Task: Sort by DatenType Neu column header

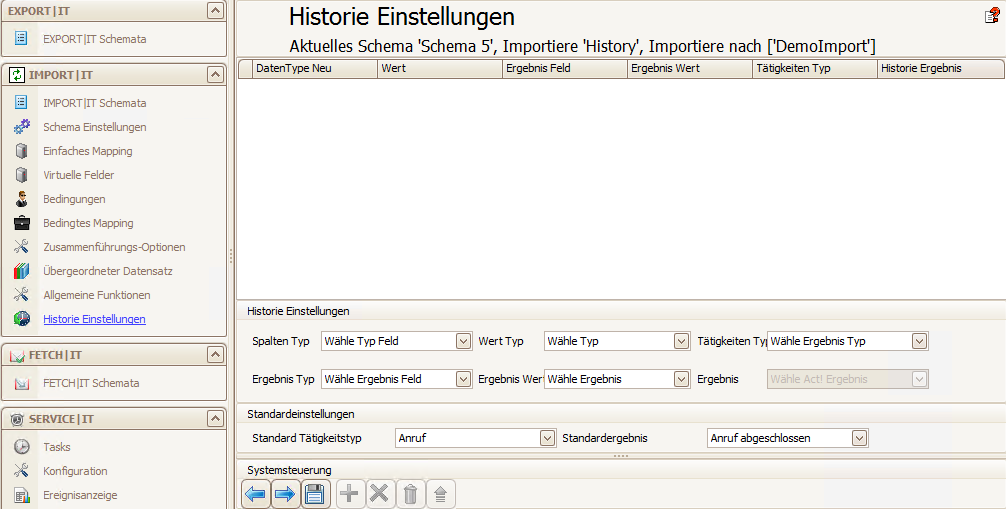Action: click(314, 68)
